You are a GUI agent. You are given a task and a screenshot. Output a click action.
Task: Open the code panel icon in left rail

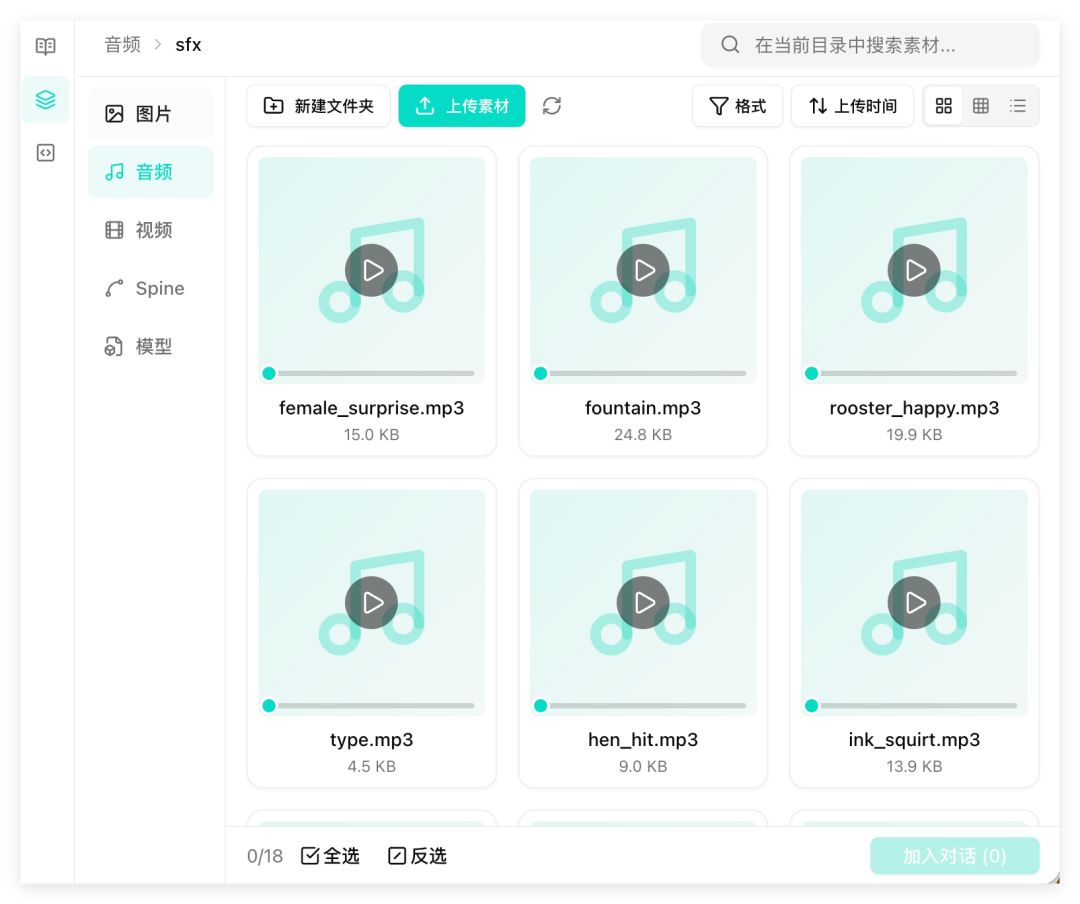(x=45, y=152)
